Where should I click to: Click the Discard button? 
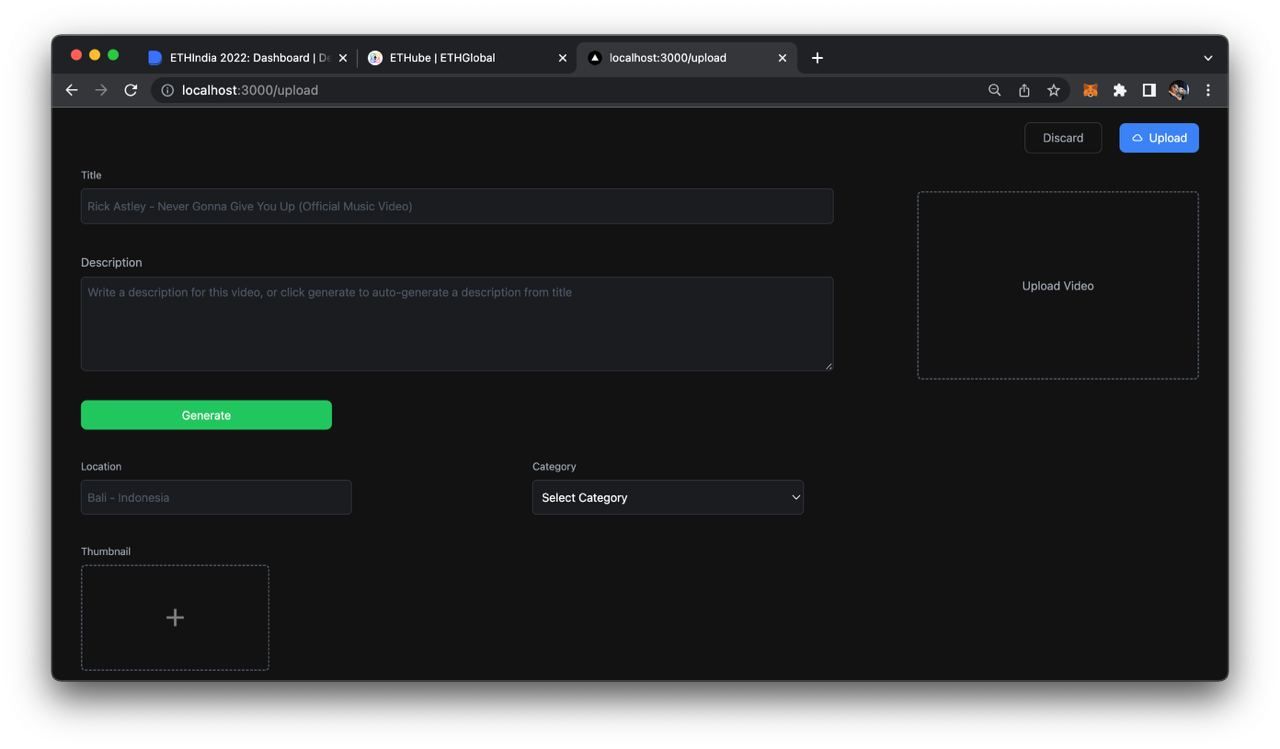point(1063,138)
